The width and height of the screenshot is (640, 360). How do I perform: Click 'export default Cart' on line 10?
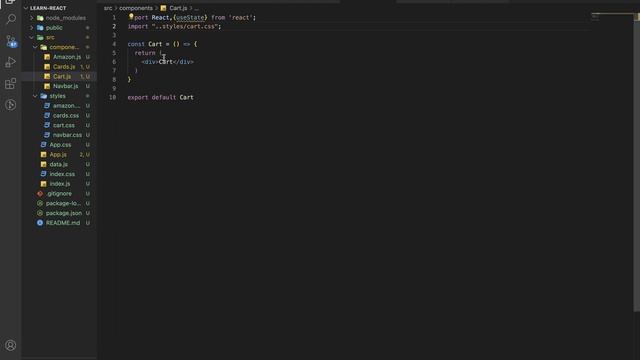(x=160, y=98)
